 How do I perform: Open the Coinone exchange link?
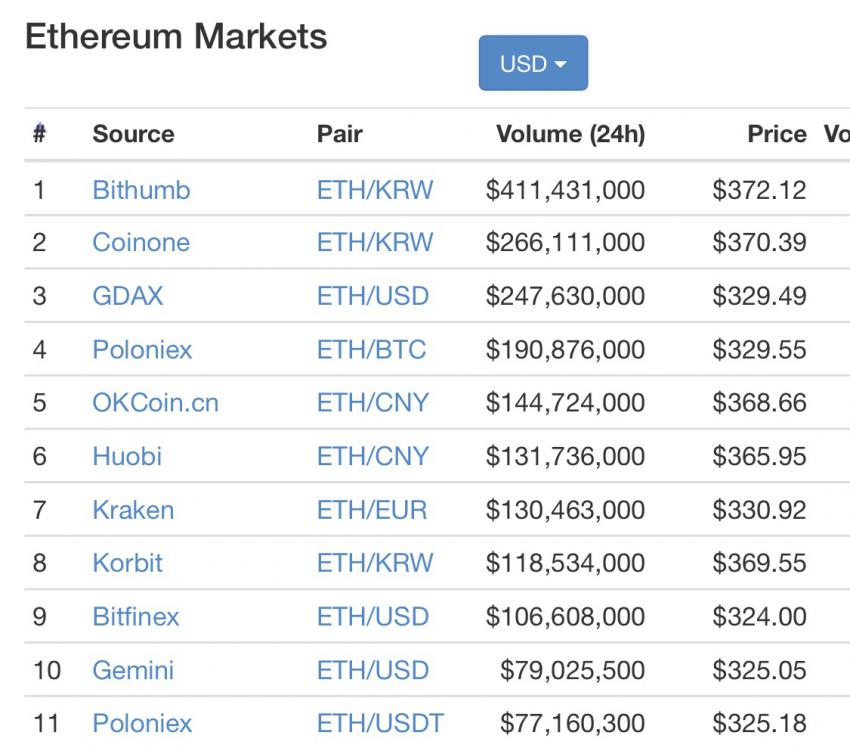[x=141, y=242]
